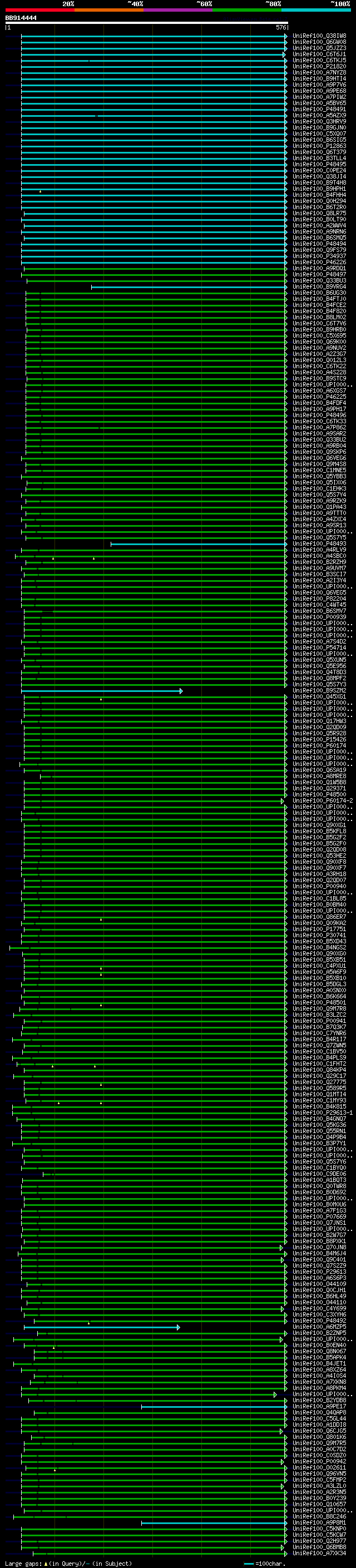Click the orange ~40% identity legend segment

point(109,10)
